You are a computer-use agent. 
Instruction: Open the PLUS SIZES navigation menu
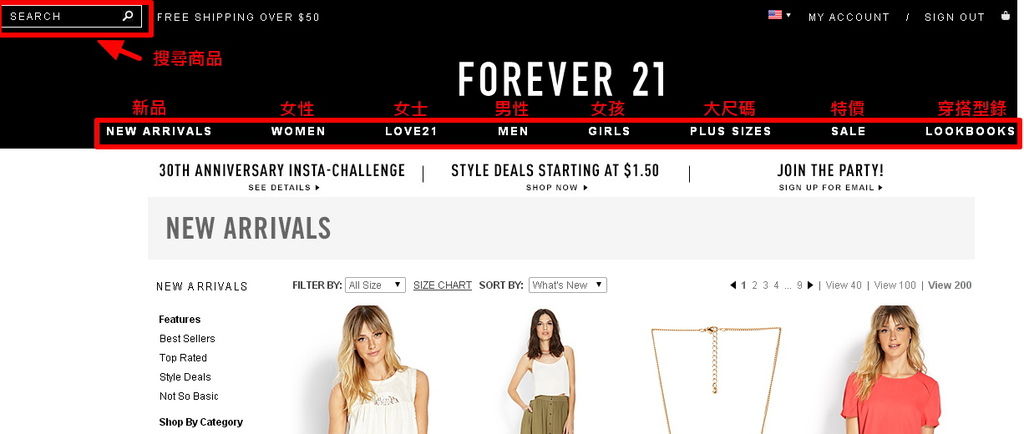pyautogui.click(x=730, y=131)
